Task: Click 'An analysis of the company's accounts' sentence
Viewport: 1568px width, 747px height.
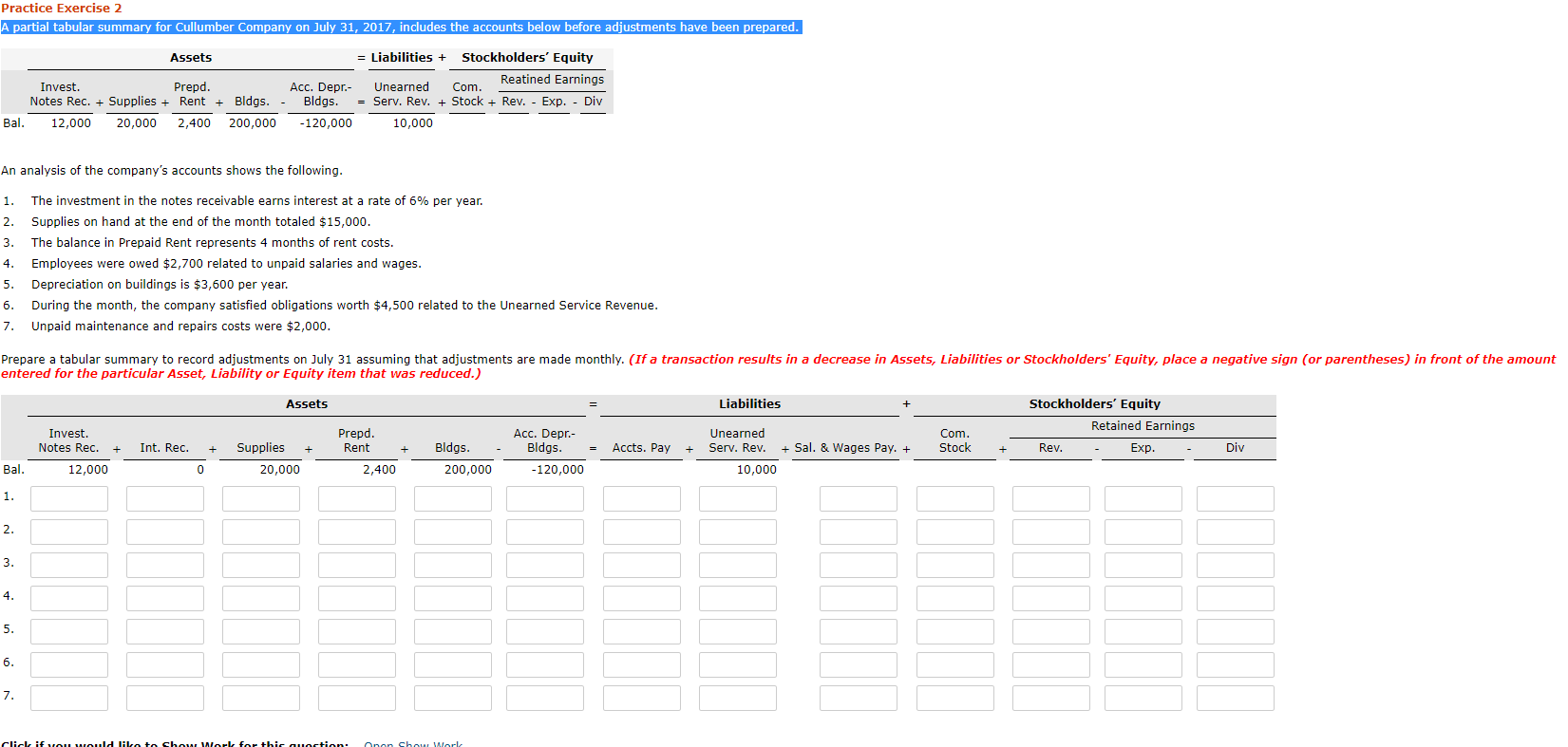Action: [172, 171]
